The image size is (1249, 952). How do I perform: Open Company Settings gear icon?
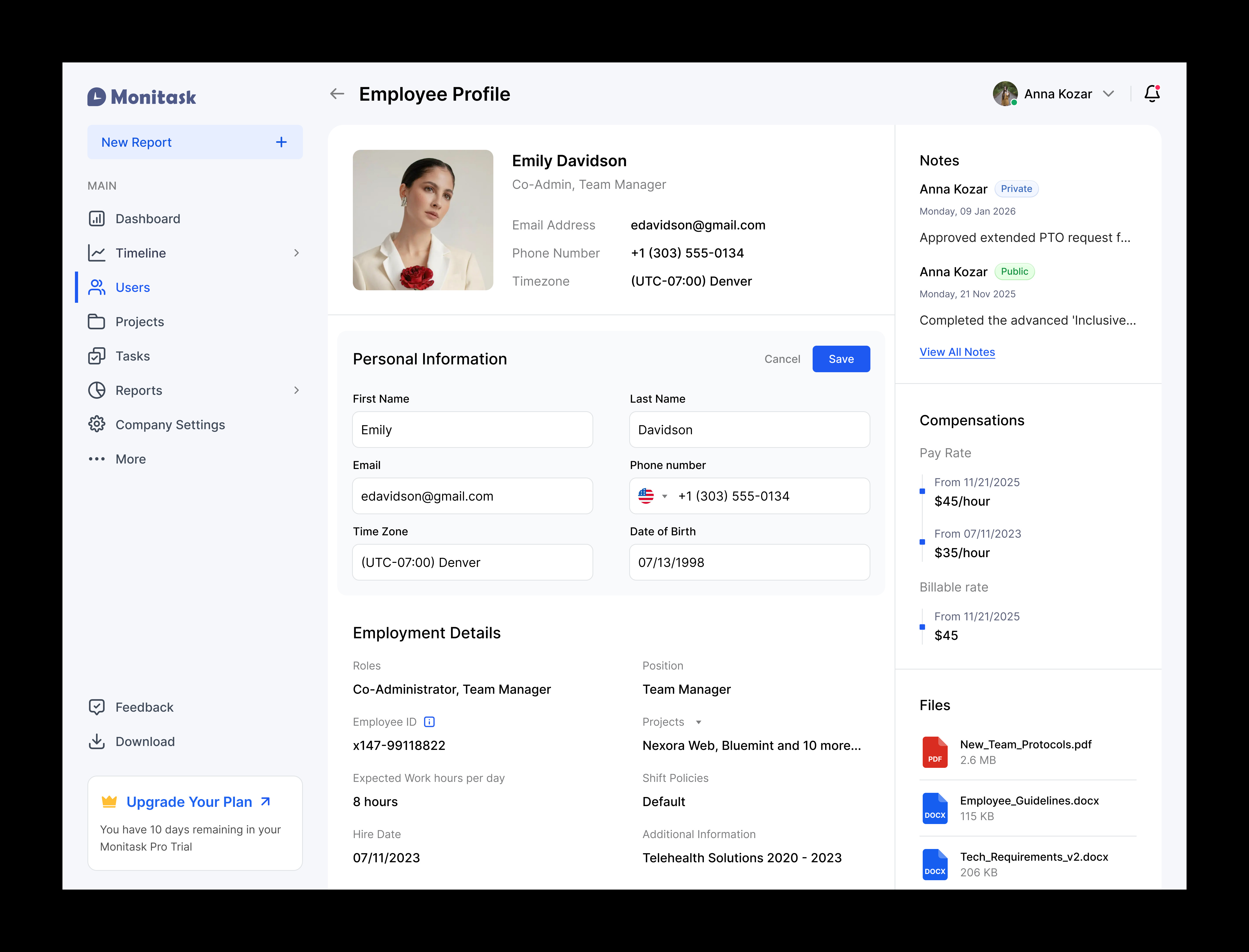[97, 424]
